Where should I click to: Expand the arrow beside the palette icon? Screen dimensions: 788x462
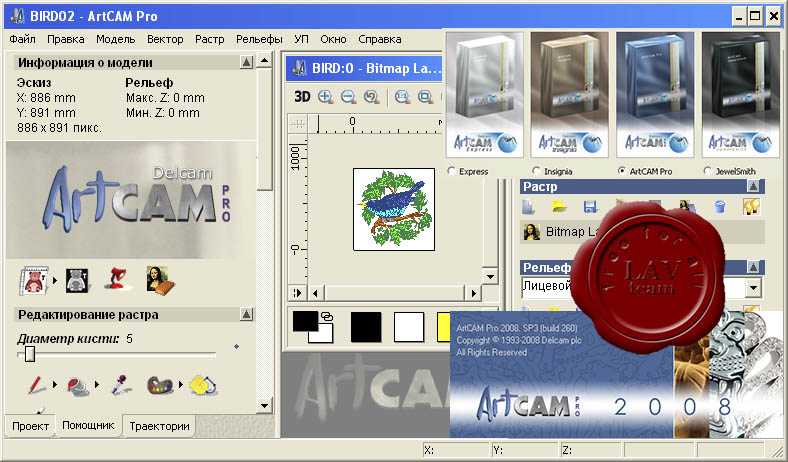click(180, 385)
